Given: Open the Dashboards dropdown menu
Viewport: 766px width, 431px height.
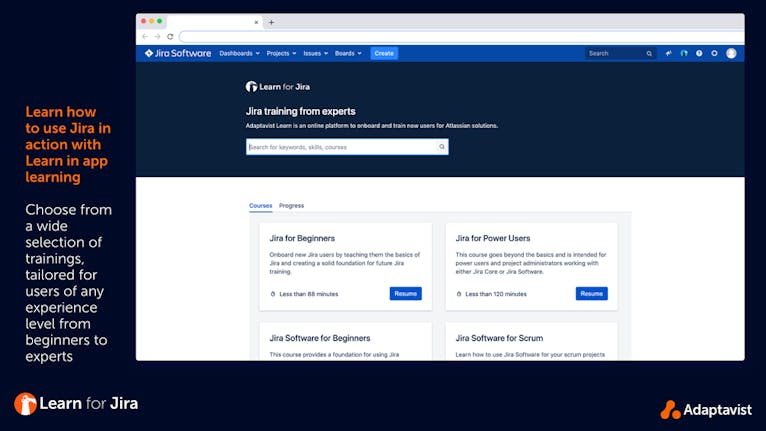Looking at the screenshot, I should (x=239, y=53).
